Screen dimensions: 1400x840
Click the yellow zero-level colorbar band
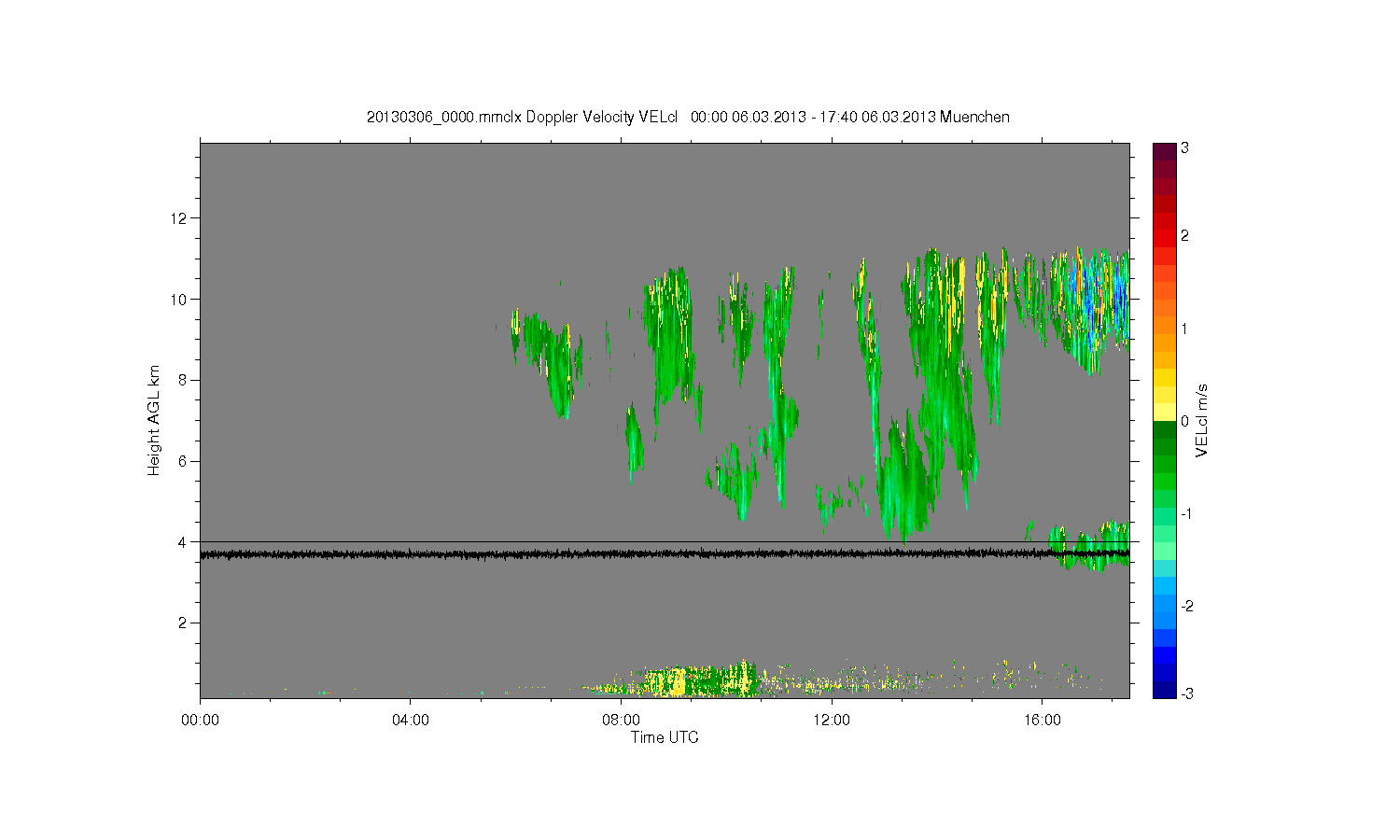pyautogui.click(x=1164, y=412)
